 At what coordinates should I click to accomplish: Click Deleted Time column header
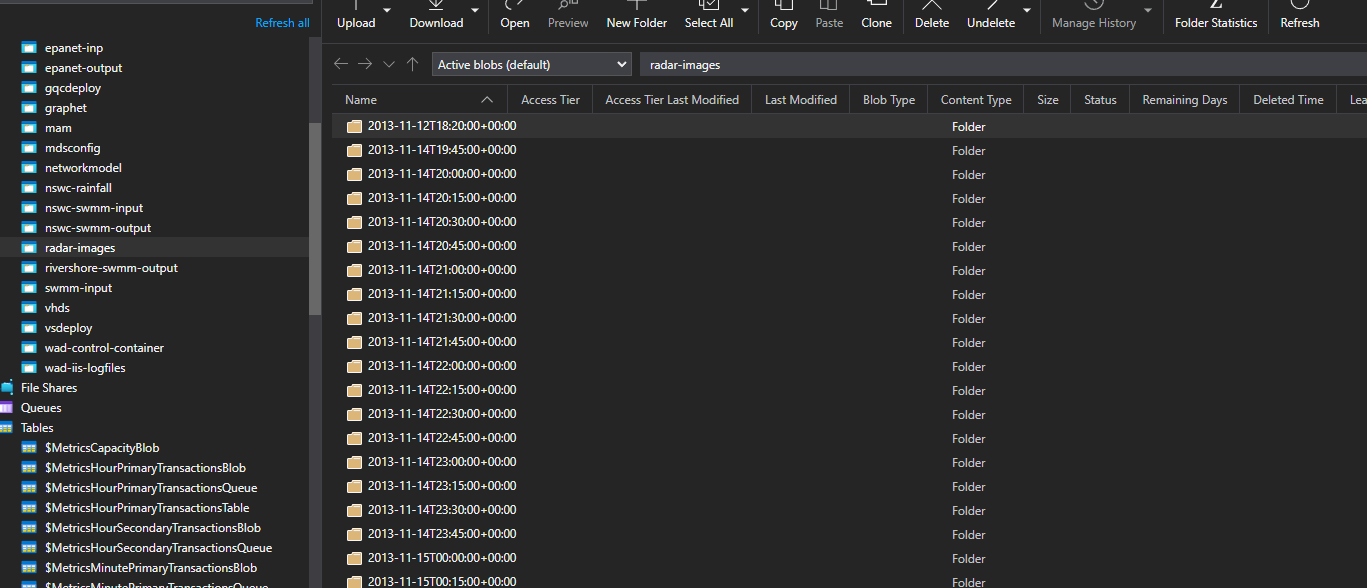1288,100
